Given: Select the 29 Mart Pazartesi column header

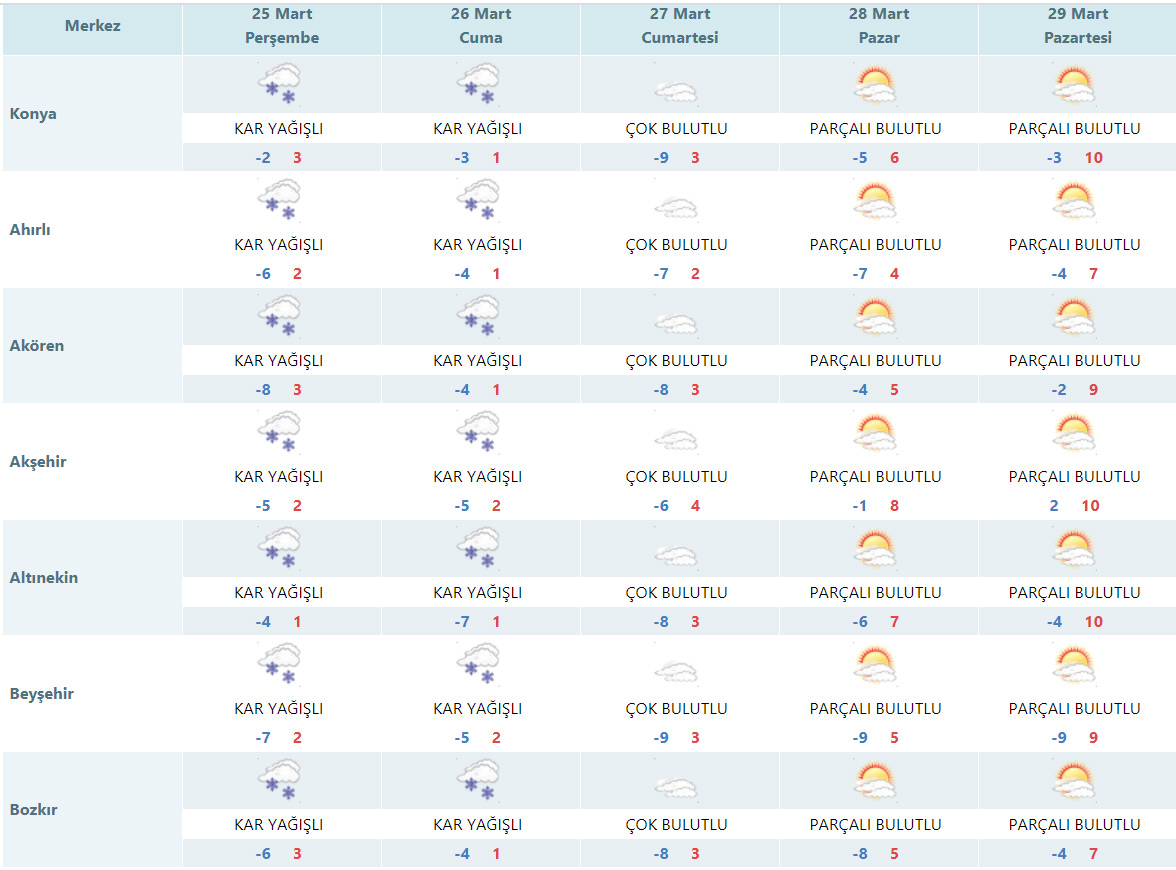Looking at the screenshot, I should point(1077,27).
